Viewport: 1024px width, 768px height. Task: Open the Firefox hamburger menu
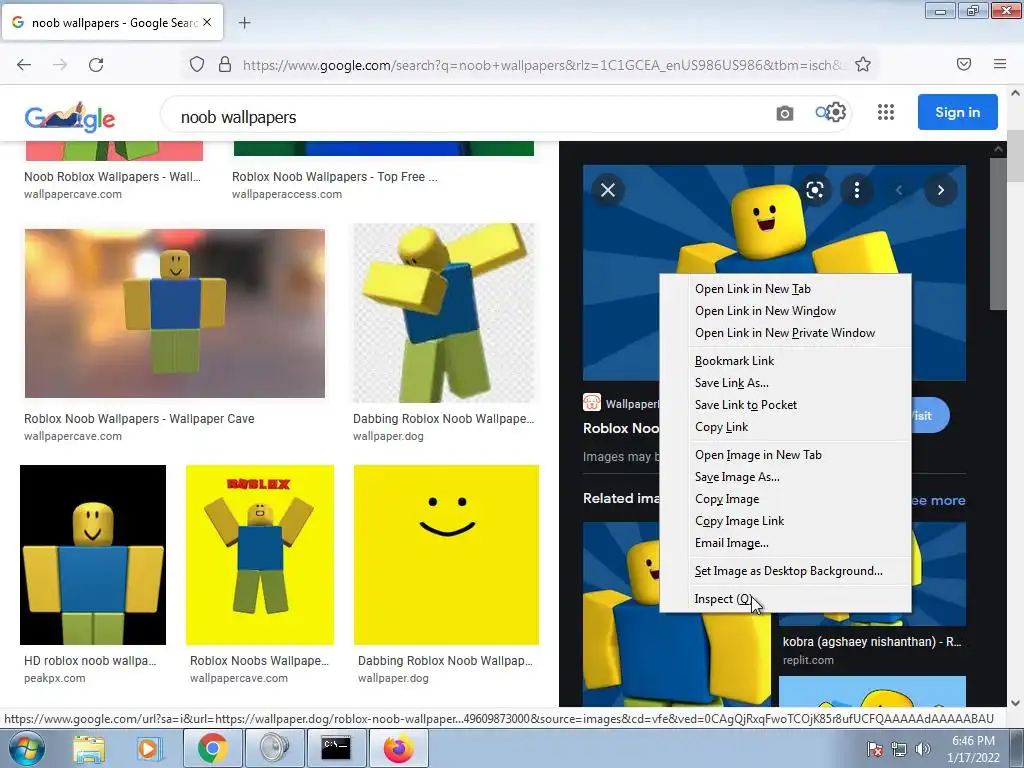(x=1000, y=64)
